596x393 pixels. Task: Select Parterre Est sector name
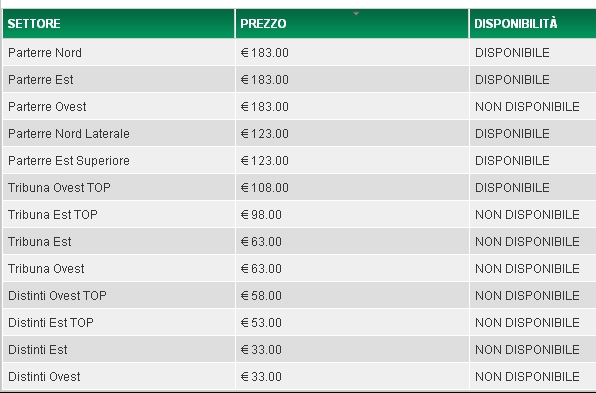41,80
